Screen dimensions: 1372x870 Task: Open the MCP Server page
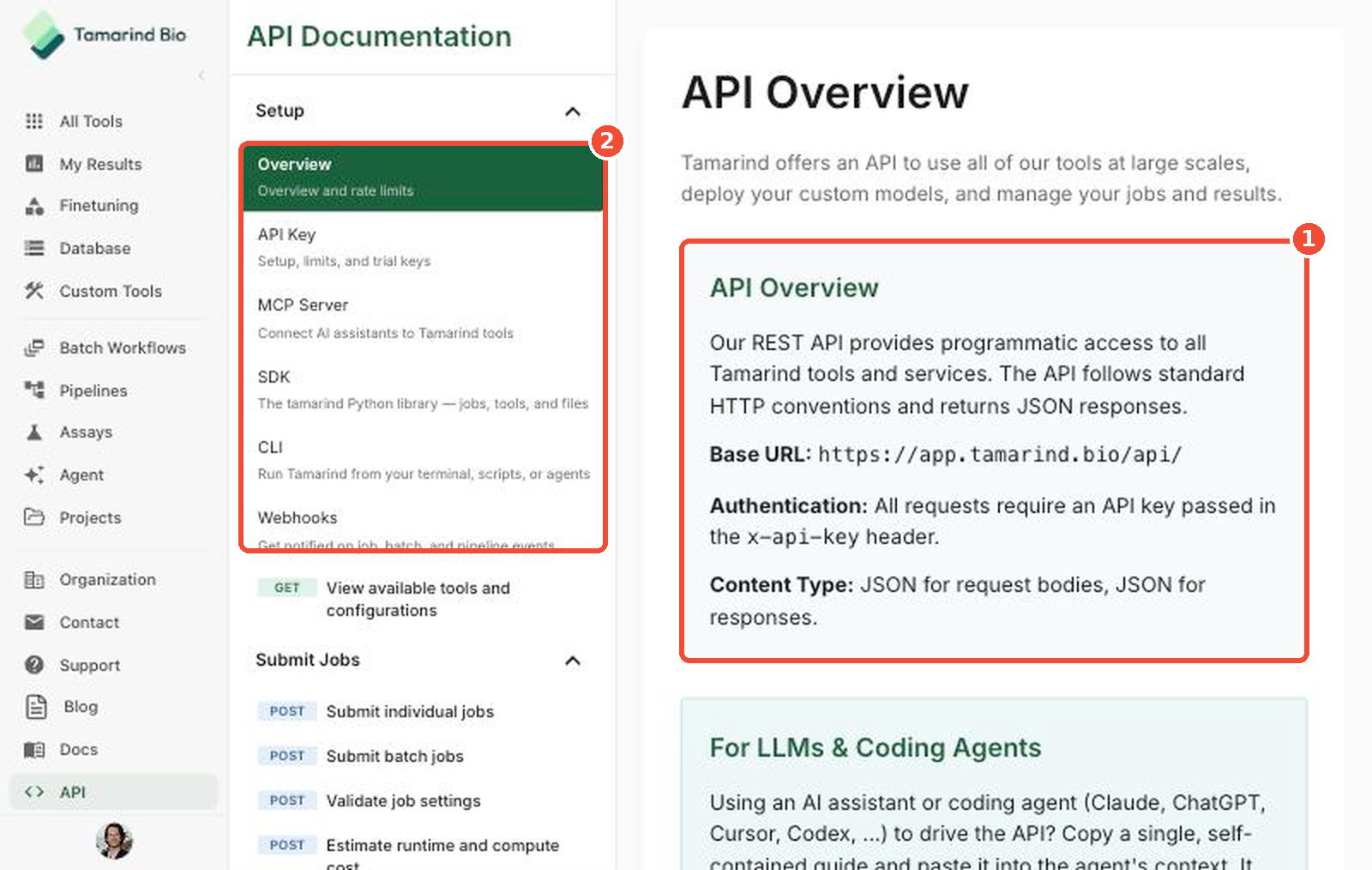click(x=423, y=318)
